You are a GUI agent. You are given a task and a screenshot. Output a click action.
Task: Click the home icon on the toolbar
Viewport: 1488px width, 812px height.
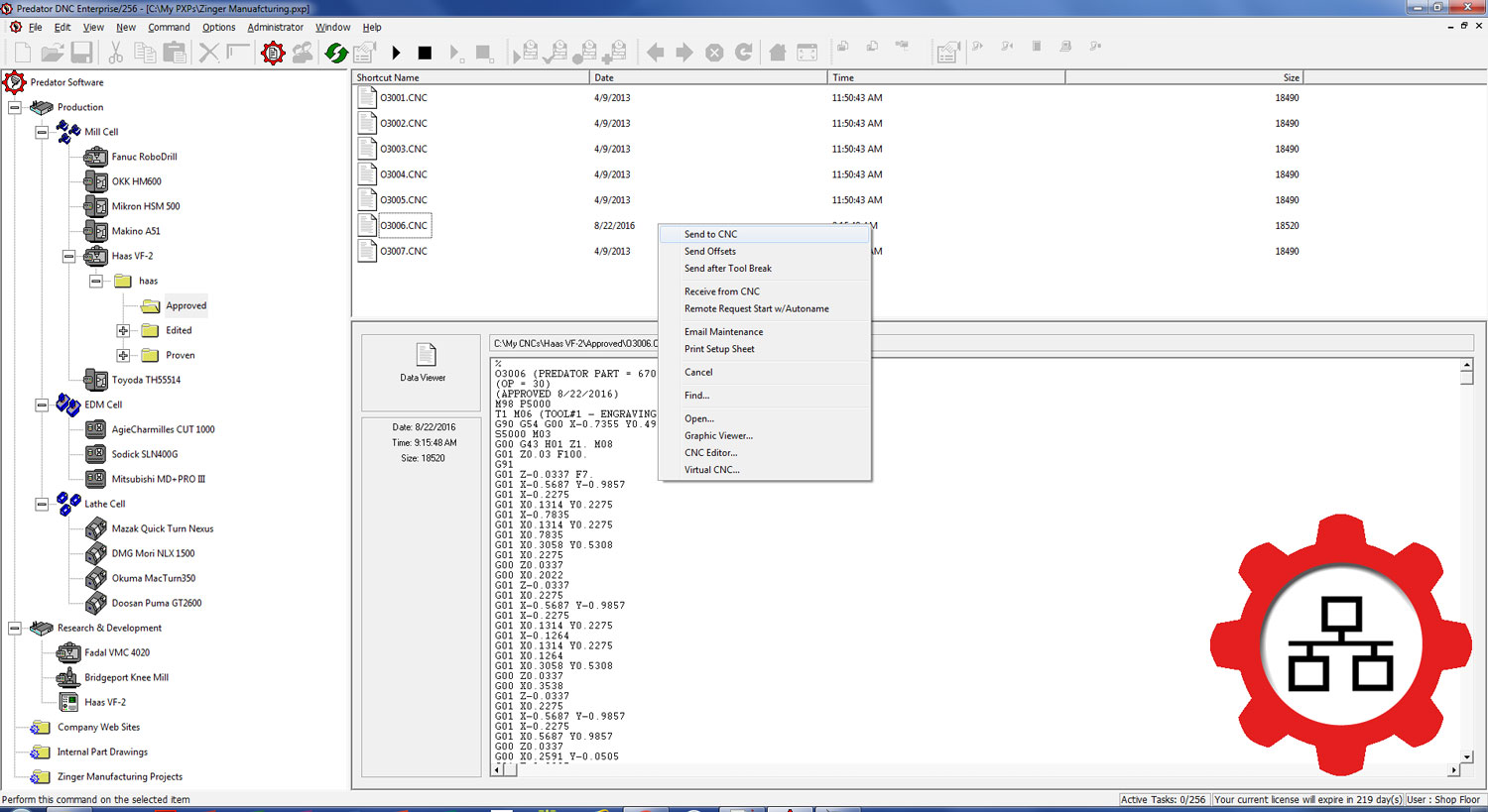click(x=777, y=53)
